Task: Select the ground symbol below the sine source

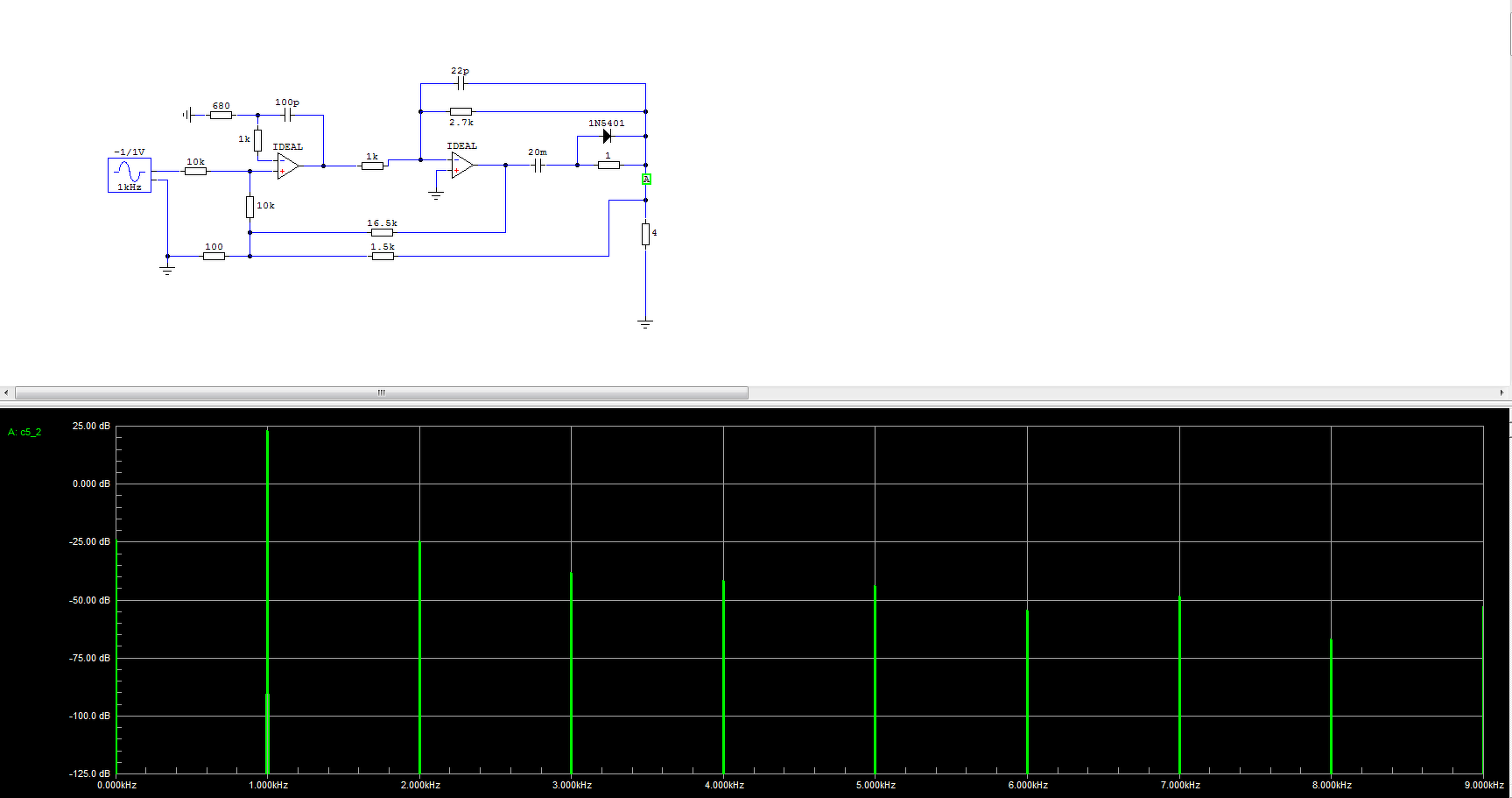Action: click(167, 271)
